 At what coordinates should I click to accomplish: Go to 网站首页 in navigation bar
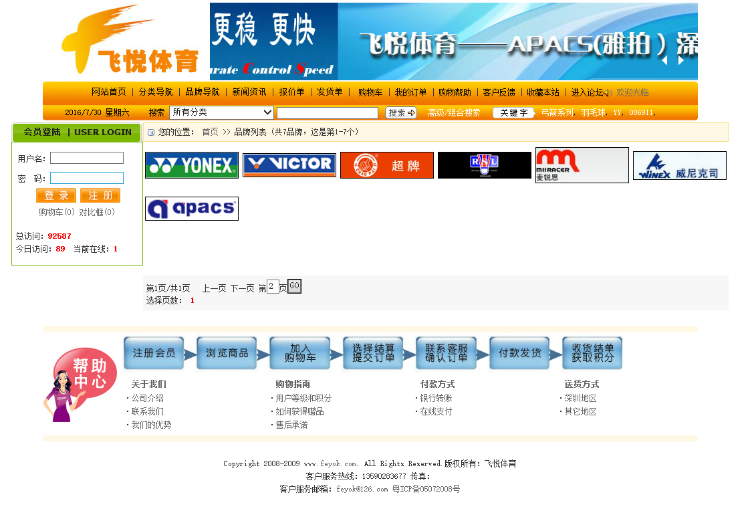109,92
